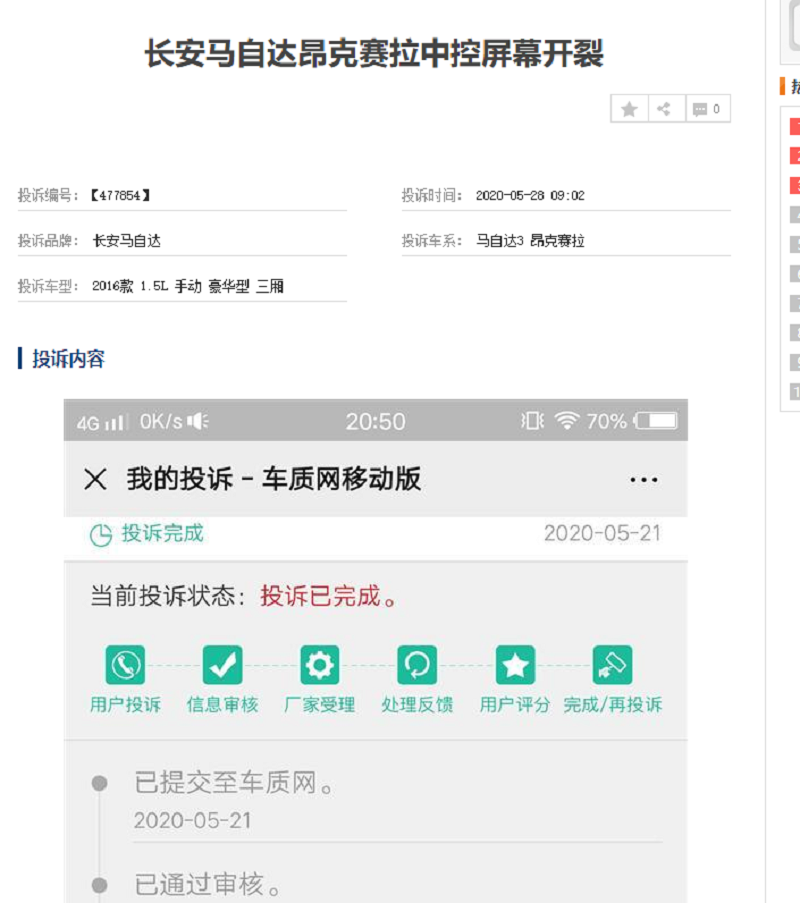Click the 用户投诉 step label

click(125, 705)
